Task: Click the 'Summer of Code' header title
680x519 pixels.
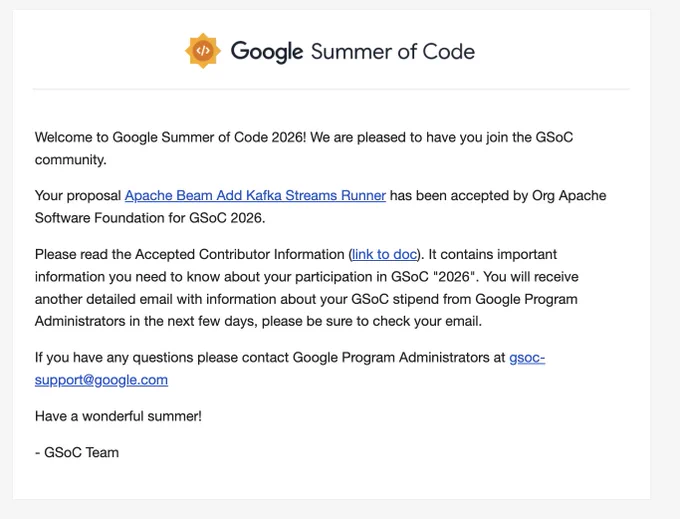Action: point(393,52)
